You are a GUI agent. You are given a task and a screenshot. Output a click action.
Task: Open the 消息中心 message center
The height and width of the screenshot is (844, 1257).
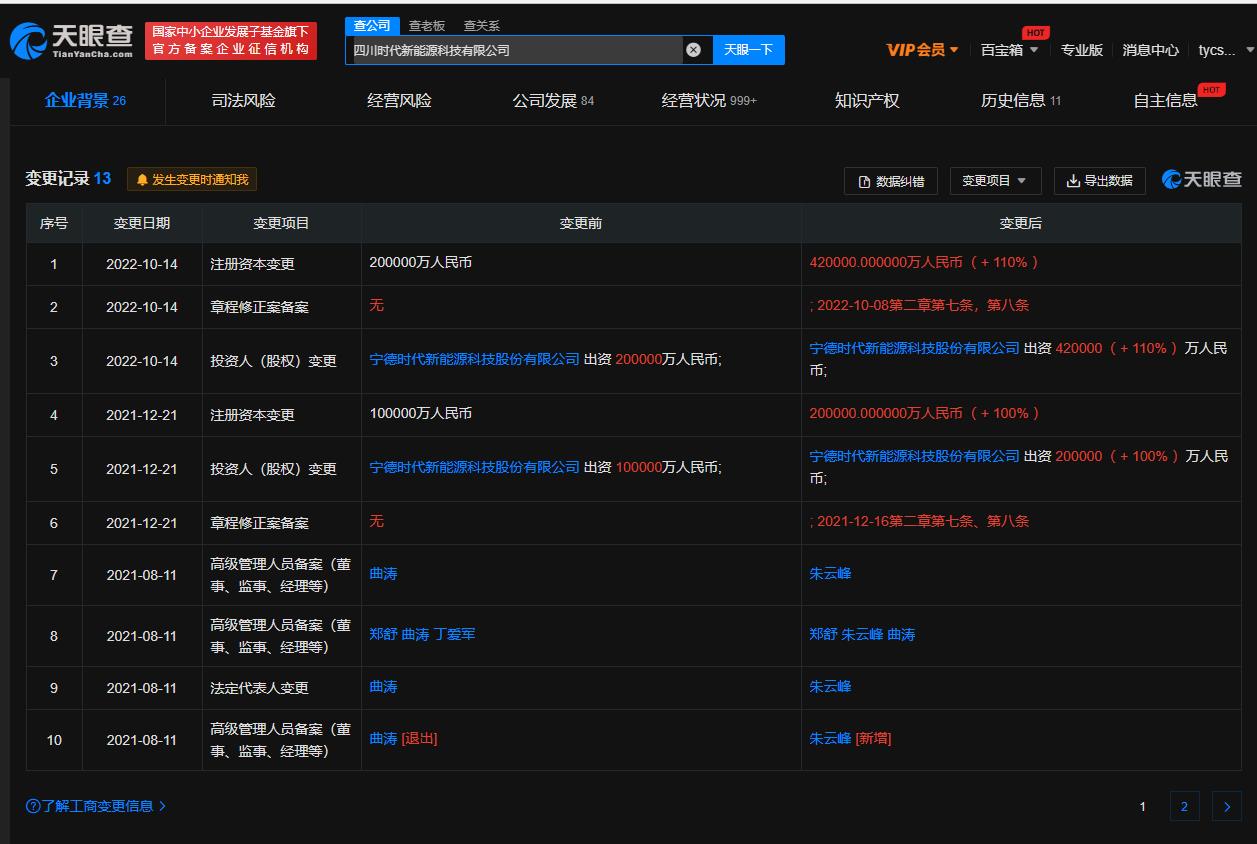[x=1150, y=50]
